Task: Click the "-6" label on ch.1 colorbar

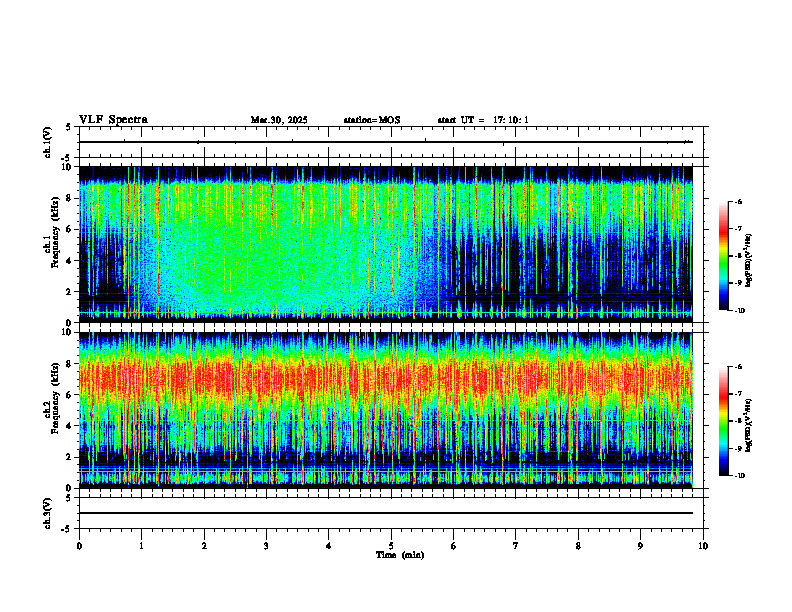Action: point(738,201)
